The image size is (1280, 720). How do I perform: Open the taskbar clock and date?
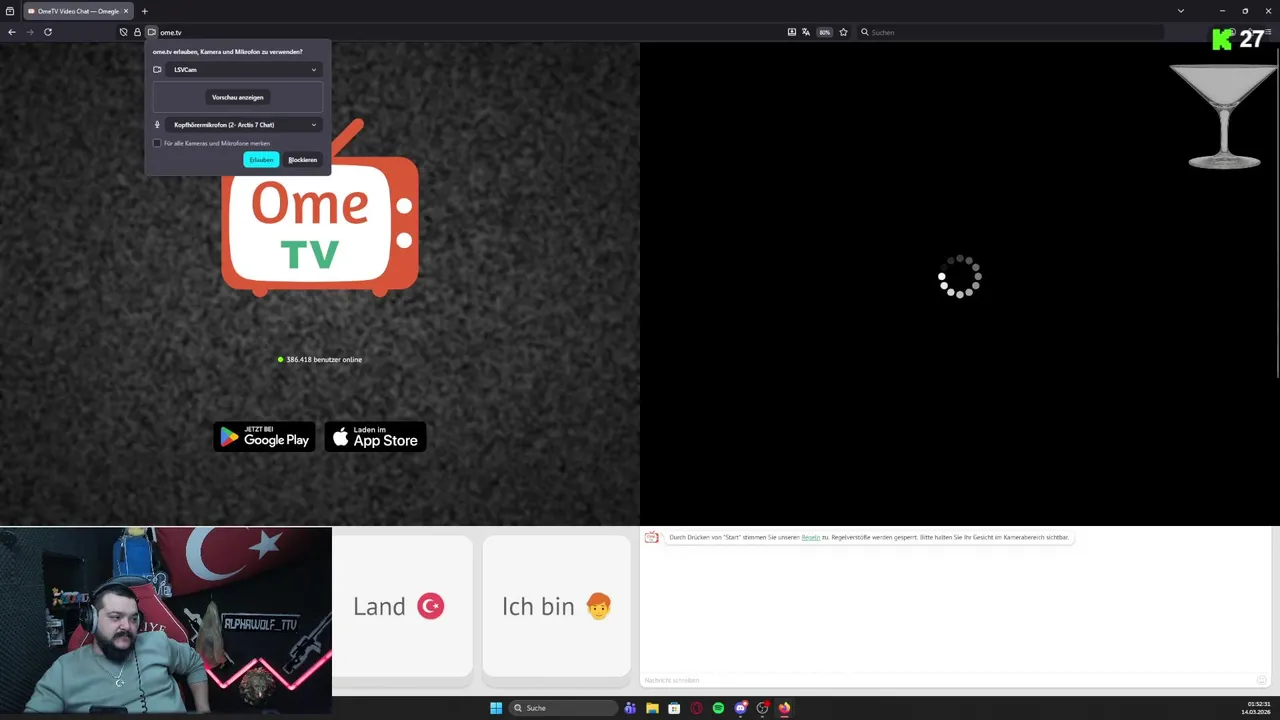[x=1257, y=708]
